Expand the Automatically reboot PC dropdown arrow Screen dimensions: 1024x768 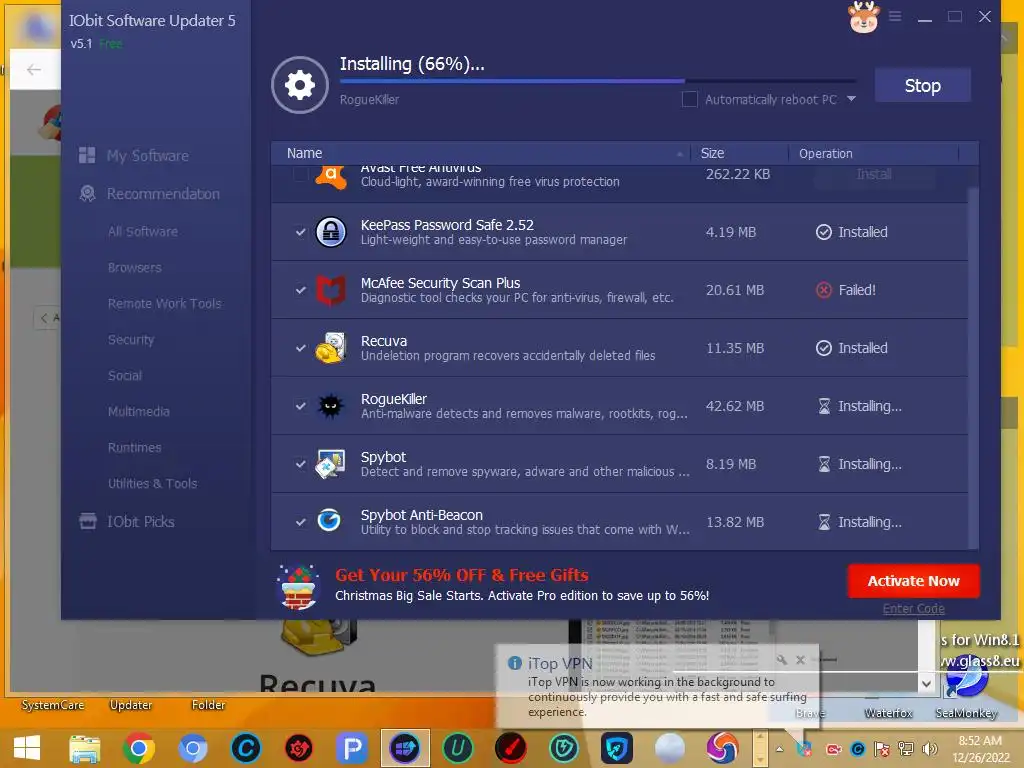tap(851, 99)
